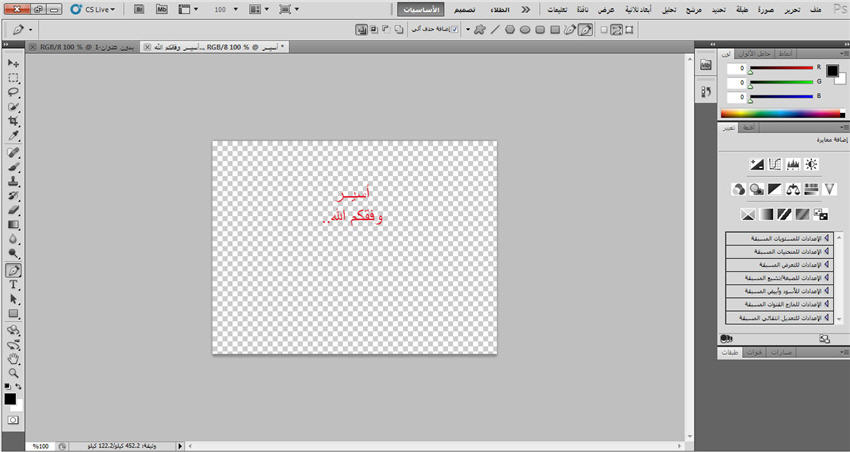Viewport: 850px width, 452px height.
Task: Select the Pen tool in toolbox
Action: point(13,270)
